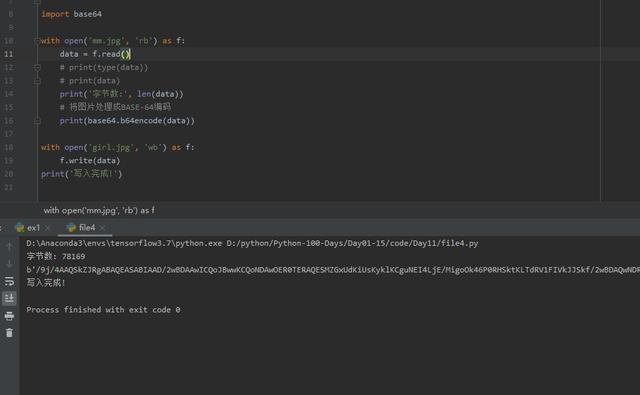This screenshot has height=395, width=640.
Task: Click the '写入完成!' console output line
Action: tap(46, 282)
